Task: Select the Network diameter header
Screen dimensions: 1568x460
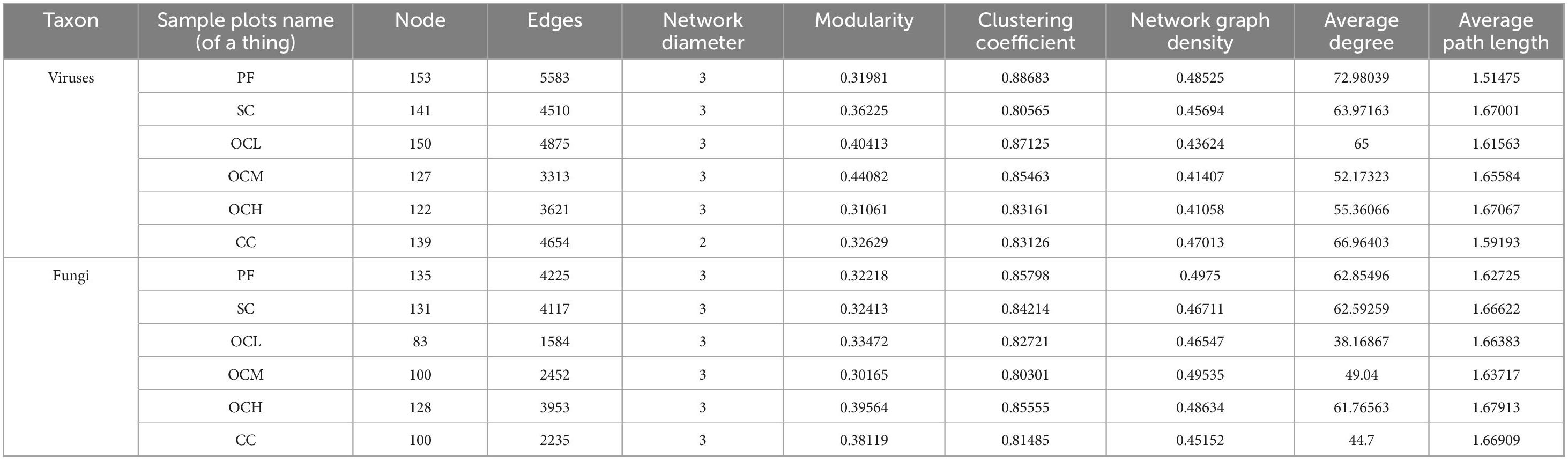Action: (702, 32)
